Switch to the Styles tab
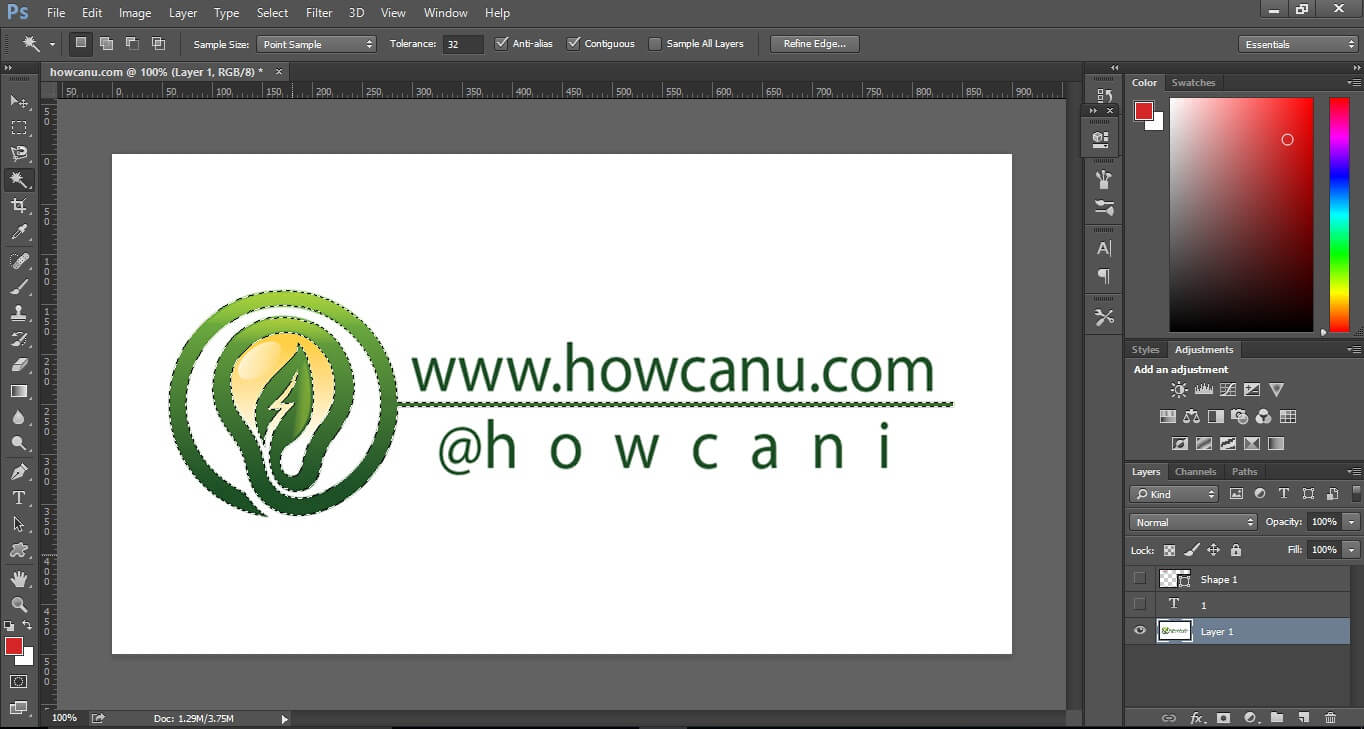The image size is (1364, 729). pos(1145,350)
